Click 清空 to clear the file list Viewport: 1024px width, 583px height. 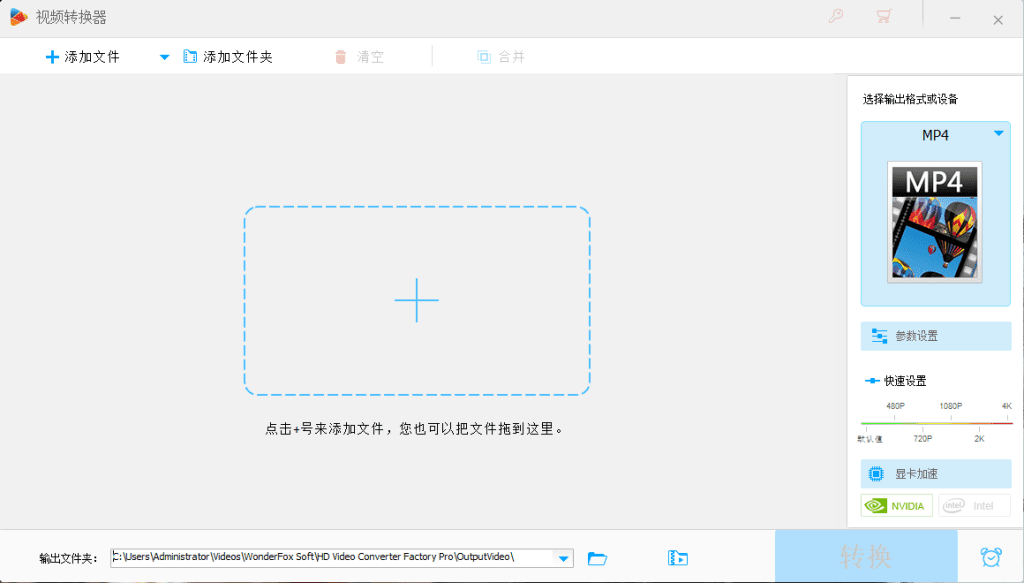[x=358, y=56]
